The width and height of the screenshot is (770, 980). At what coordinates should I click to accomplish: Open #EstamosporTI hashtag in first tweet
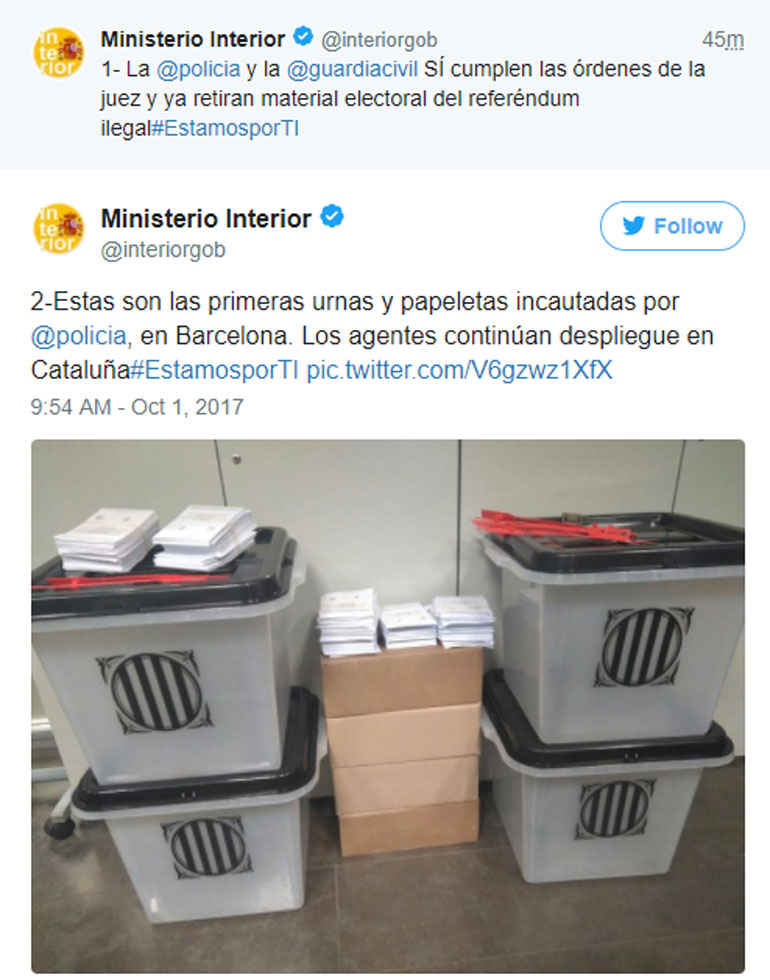226,129
